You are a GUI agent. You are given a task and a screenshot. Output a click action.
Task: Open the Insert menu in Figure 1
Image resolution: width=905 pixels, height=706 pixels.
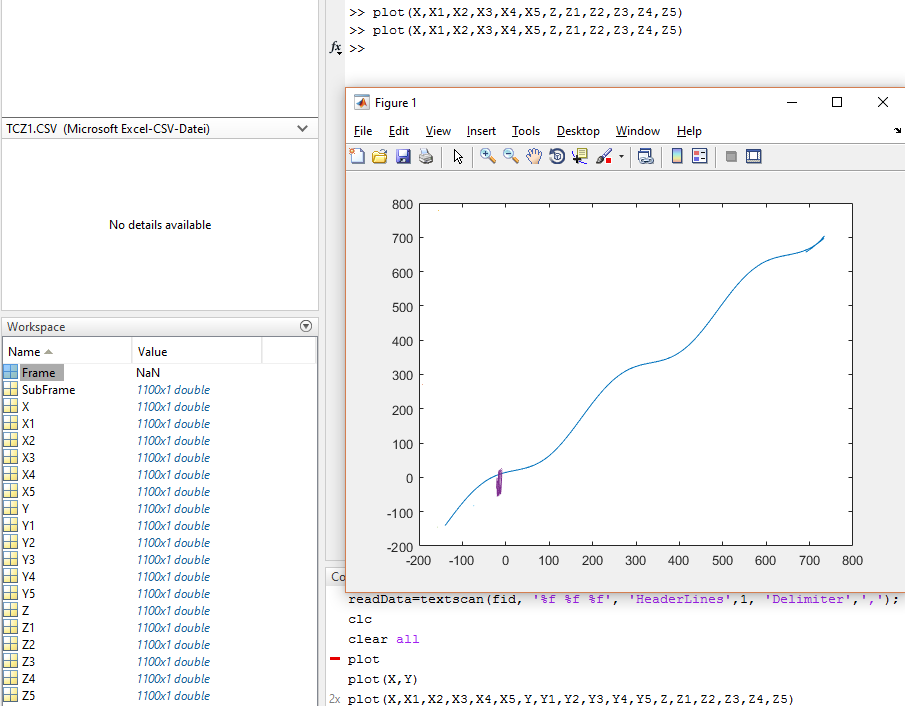pos(481,131)
